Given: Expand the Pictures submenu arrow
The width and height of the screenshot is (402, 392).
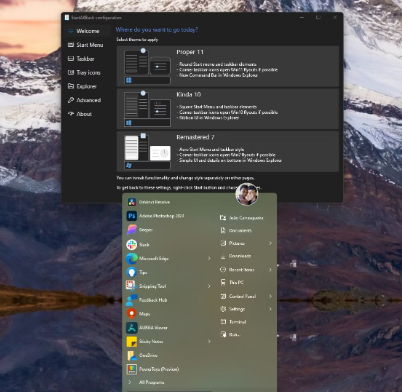Looking at the screenshot, I should coord(270,243).
